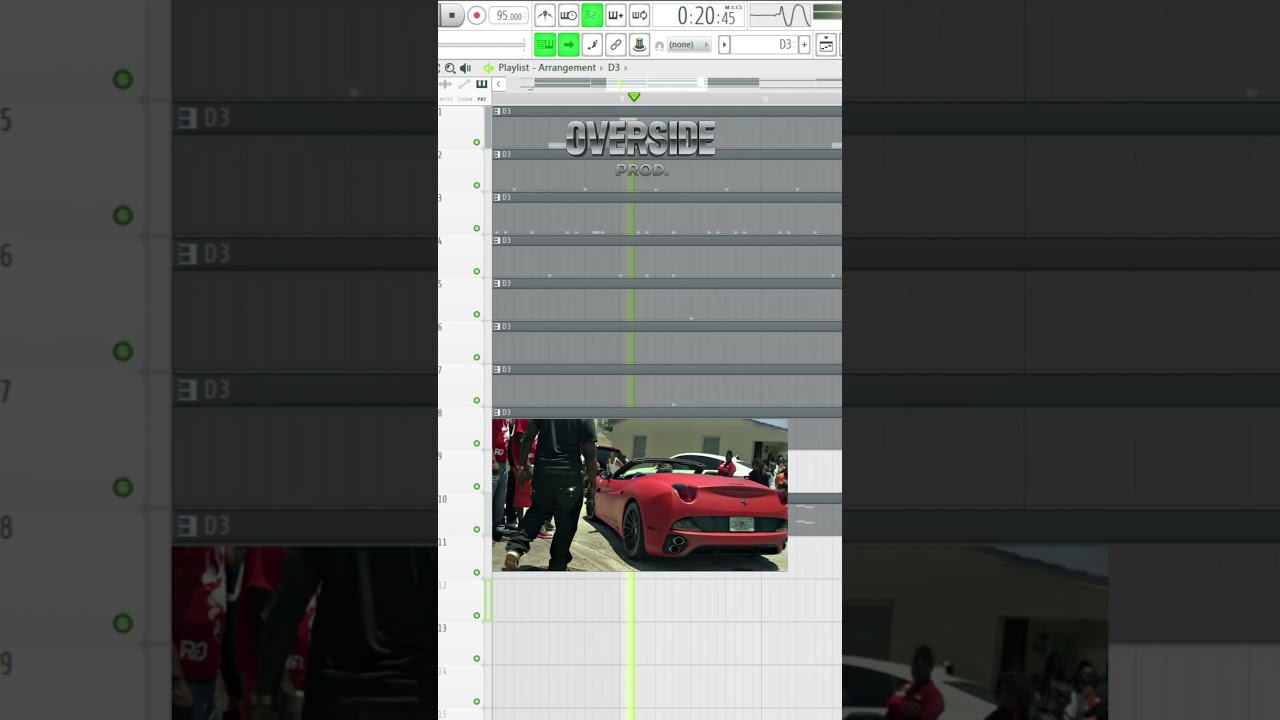Click the small gray speaker icon

465,68
